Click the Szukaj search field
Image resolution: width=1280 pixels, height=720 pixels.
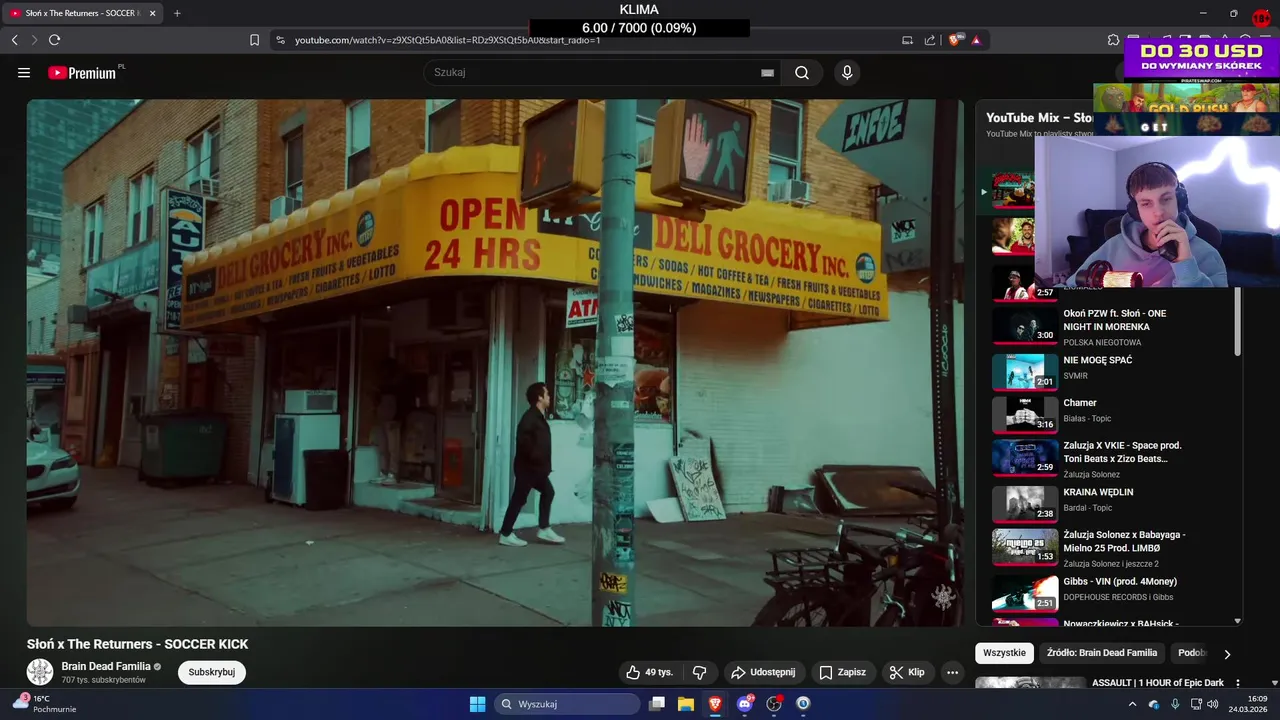[x=594, y=72]
